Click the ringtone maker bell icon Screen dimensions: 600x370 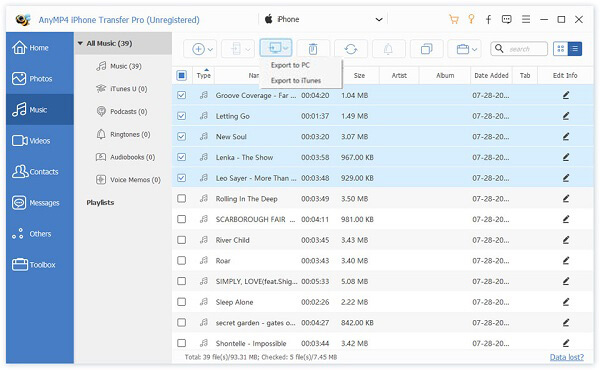click(388, 49)
